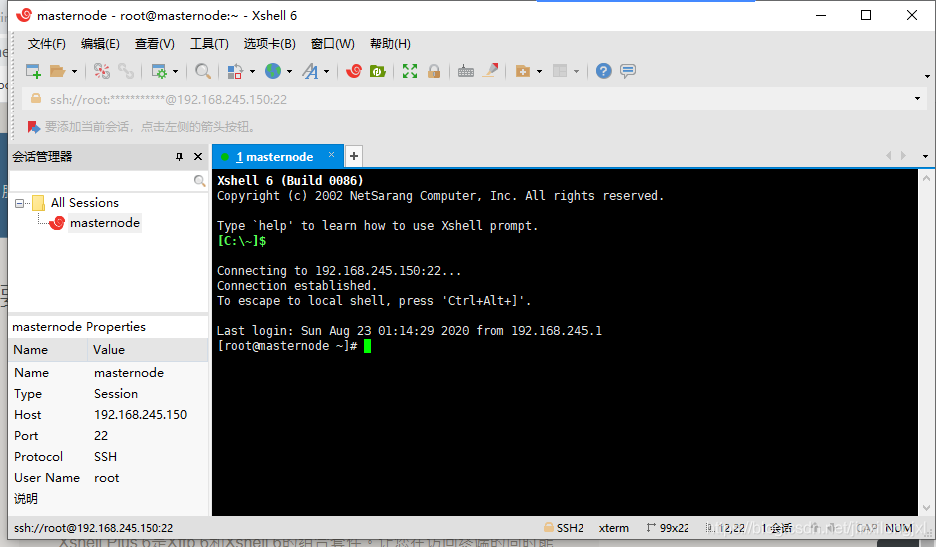936x547 pixels.
Task: Open session Properties gear icon
Action: pos(159,71)
